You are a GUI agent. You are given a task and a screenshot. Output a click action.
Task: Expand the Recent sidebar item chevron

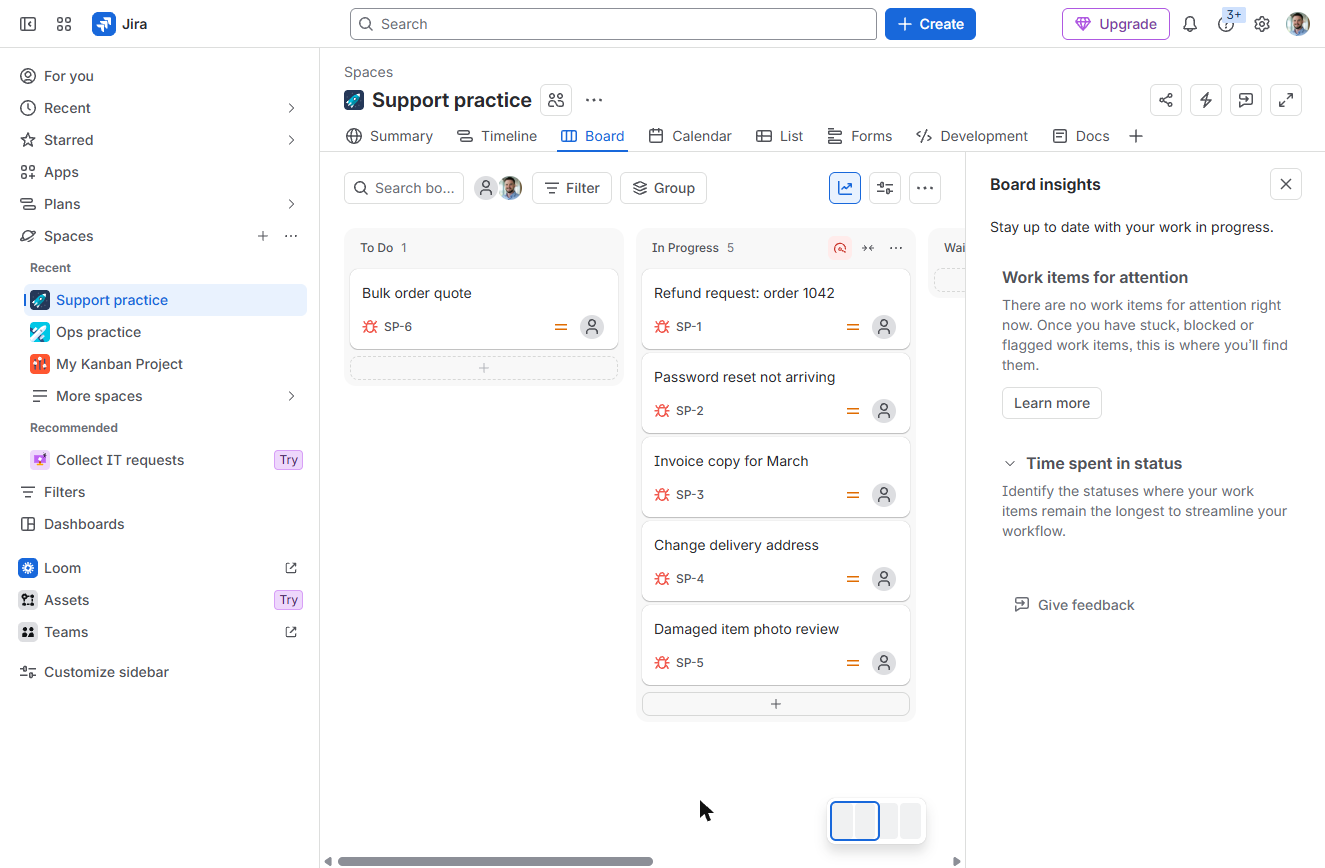pyautogui.click(x=291, y=108)
